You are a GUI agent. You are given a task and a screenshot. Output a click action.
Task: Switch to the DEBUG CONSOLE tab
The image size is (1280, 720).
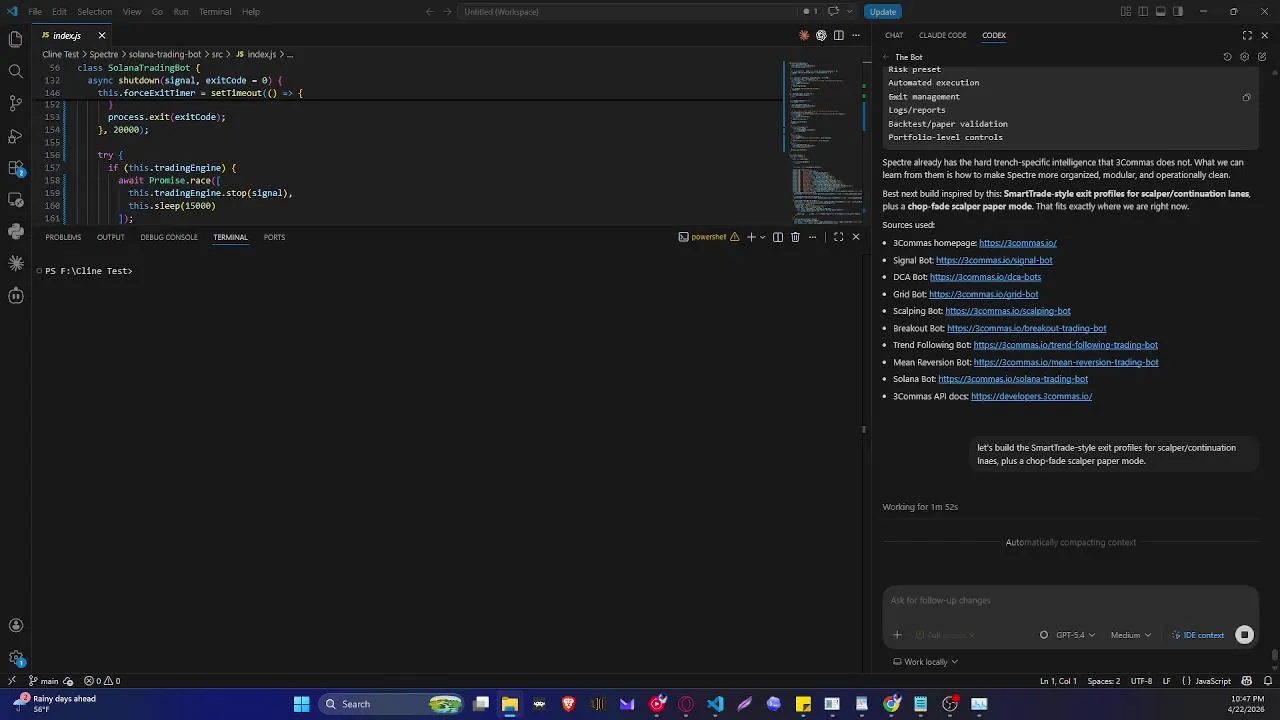[169, 237]
